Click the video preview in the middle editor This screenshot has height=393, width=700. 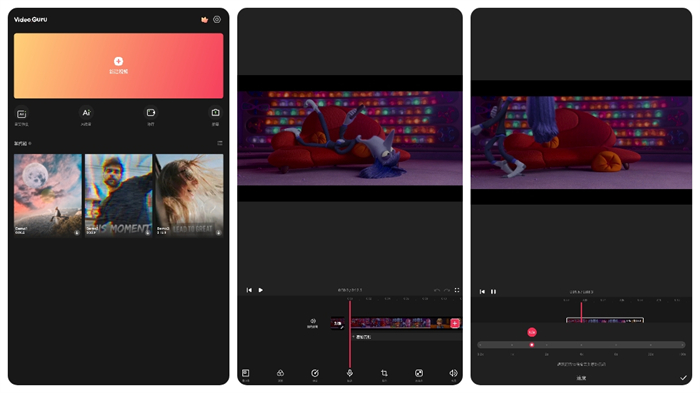(350, 138)
